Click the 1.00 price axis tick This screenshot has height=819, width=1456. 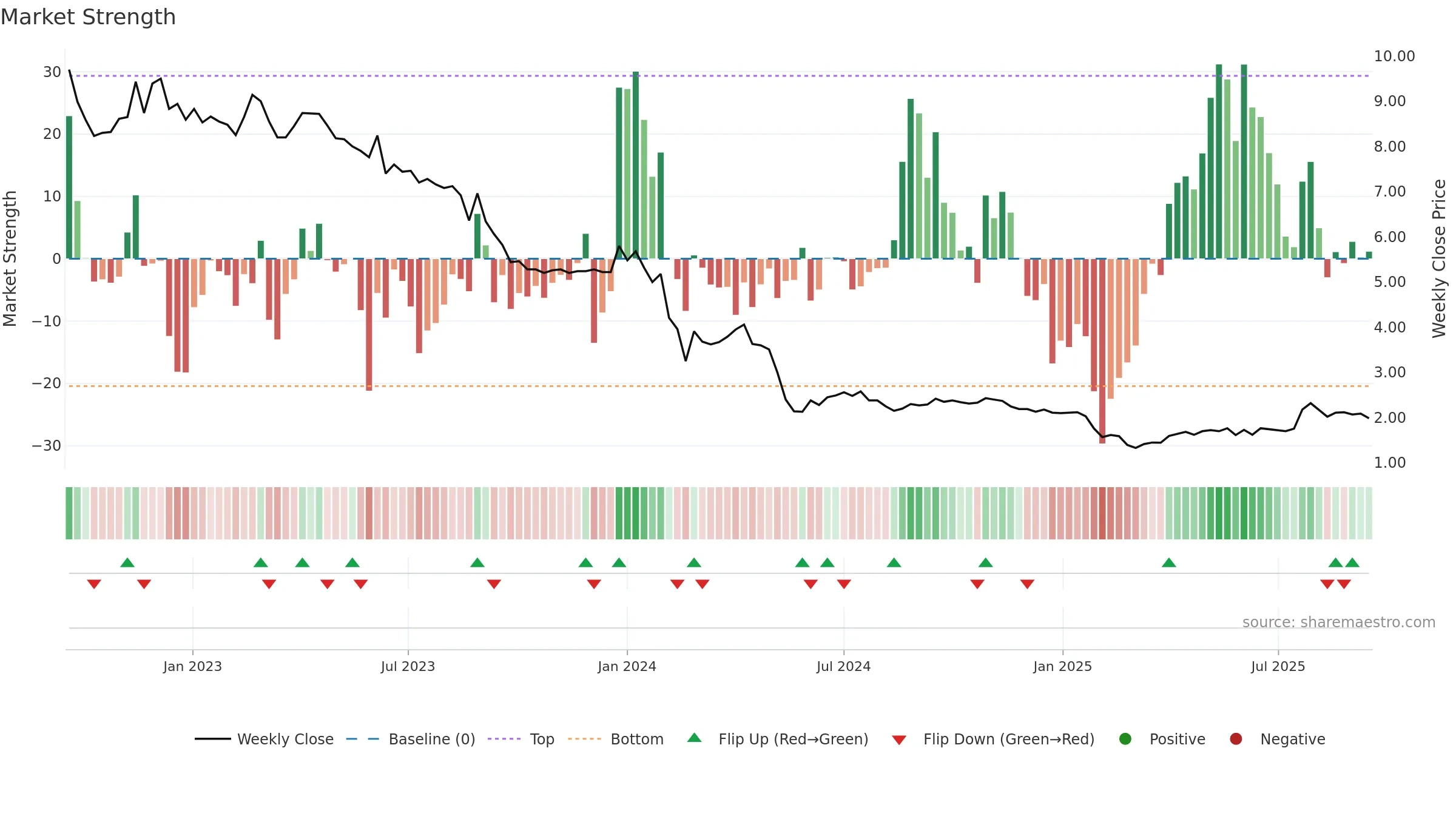[x=1390, y=462]
